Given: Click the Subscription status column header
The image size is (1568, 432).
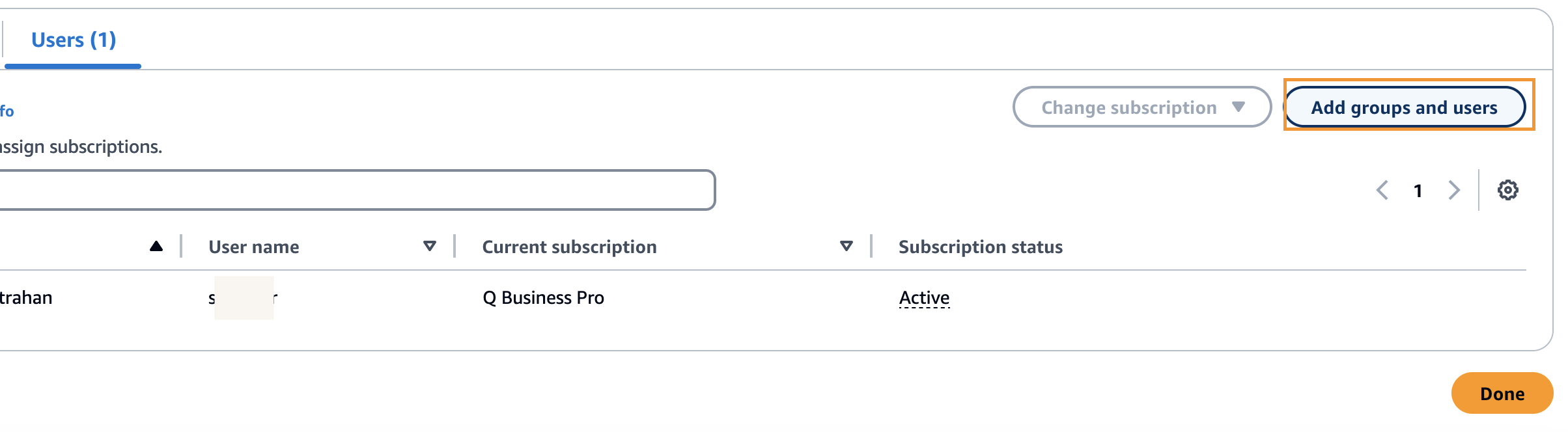Looking at the screenshot, I should (981, 247).
